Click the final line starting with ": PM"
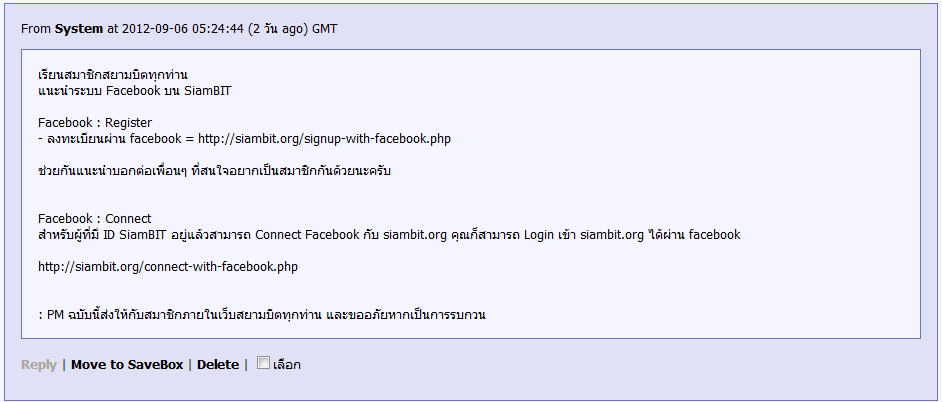The width and height of the screenshot is (942, 402). pyautogui.click(x=262, y=315)
